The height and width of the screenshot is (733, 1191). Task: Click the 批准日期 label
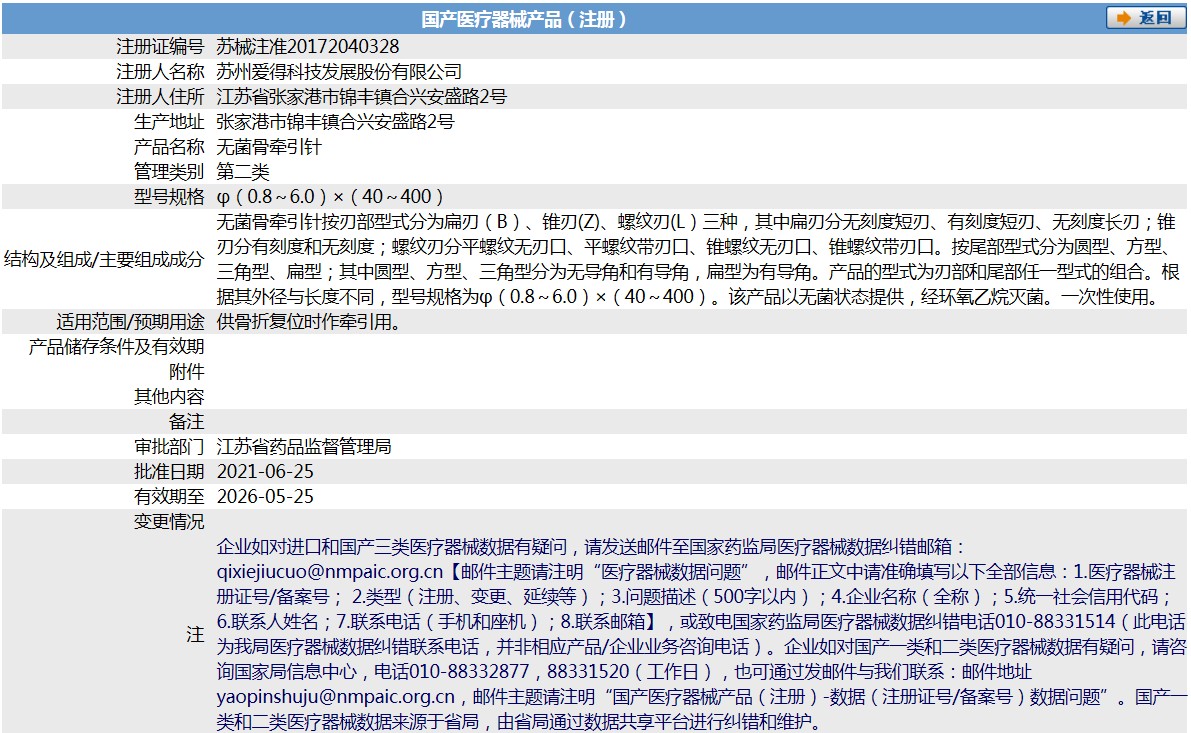(169, 472)
